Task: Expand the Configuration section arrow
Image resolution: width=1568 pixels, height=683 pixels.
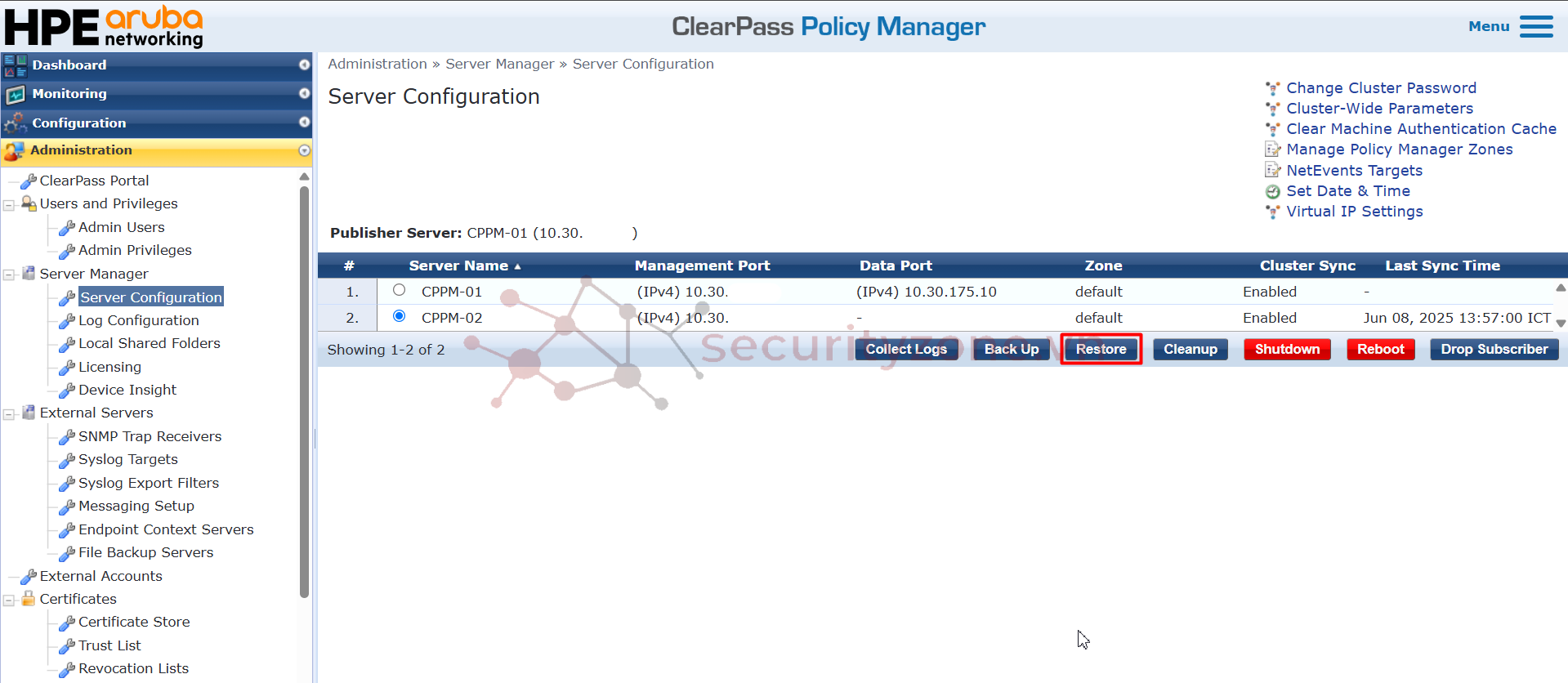Action: [x=304, y=123]
